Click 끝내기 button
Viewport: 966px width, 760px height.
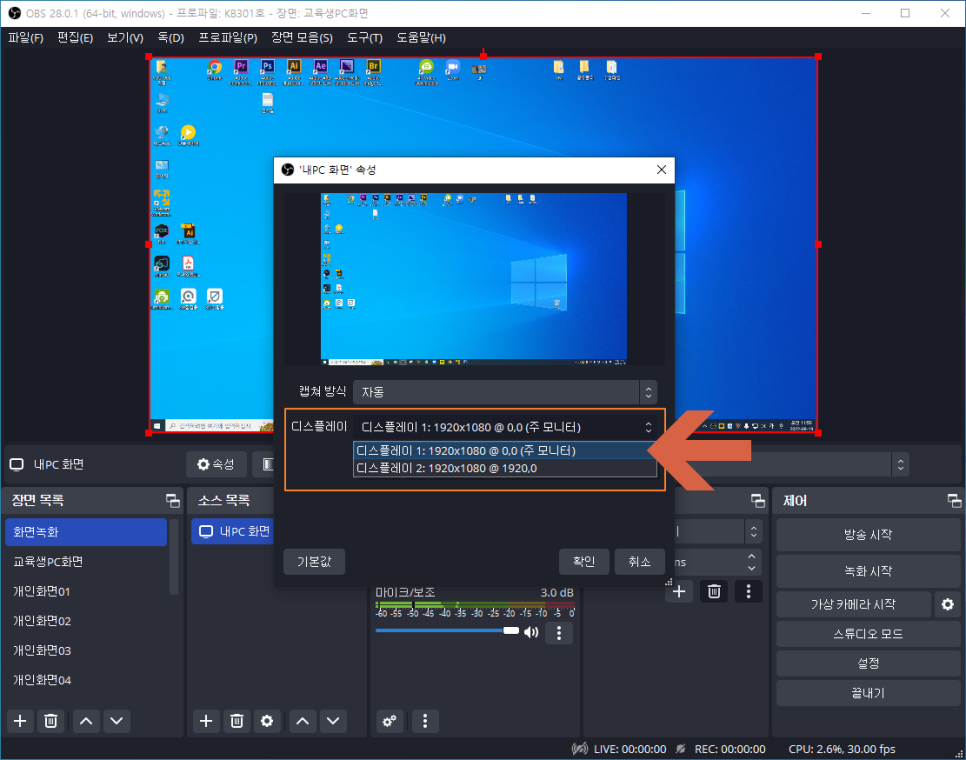[868, 693]
